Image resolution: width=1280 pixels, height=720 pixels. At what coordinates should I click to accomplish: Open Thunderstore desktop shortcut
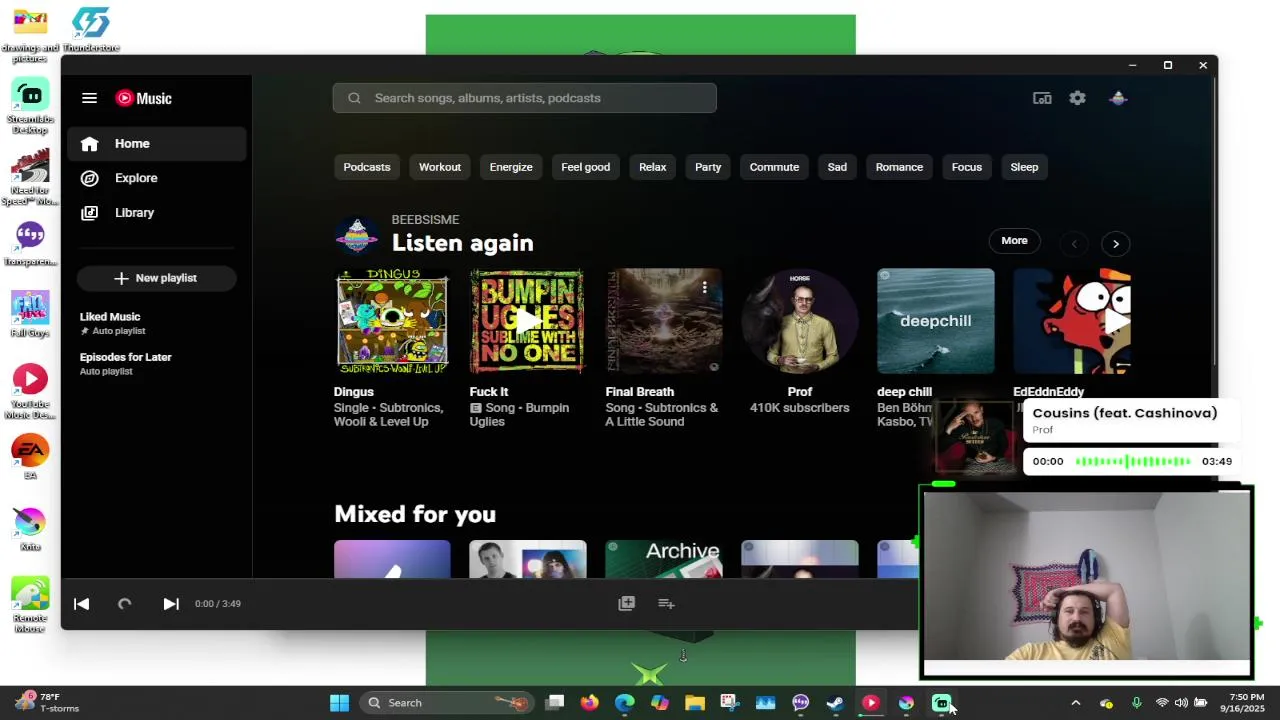point(91,30)
